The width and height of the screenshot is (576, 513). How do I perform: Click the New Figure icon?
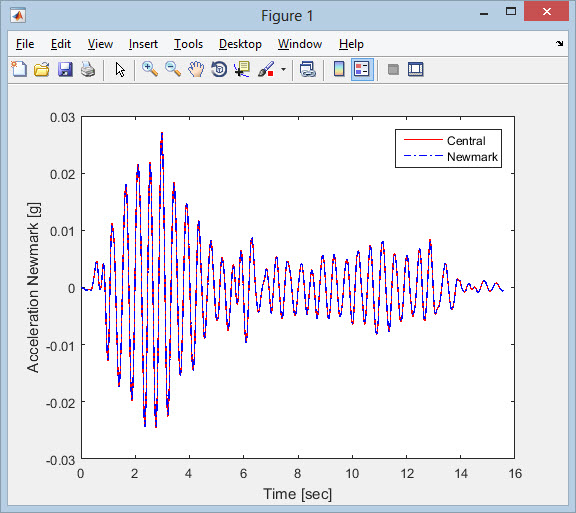pyautogui.click(x=19, y=69)
